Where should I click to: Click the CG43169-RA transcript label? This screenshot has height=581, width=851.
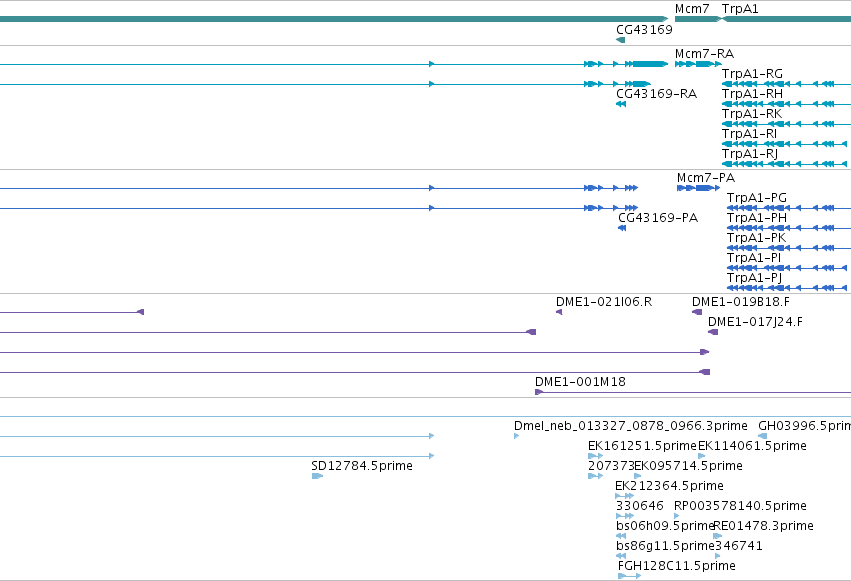[656, 94]
